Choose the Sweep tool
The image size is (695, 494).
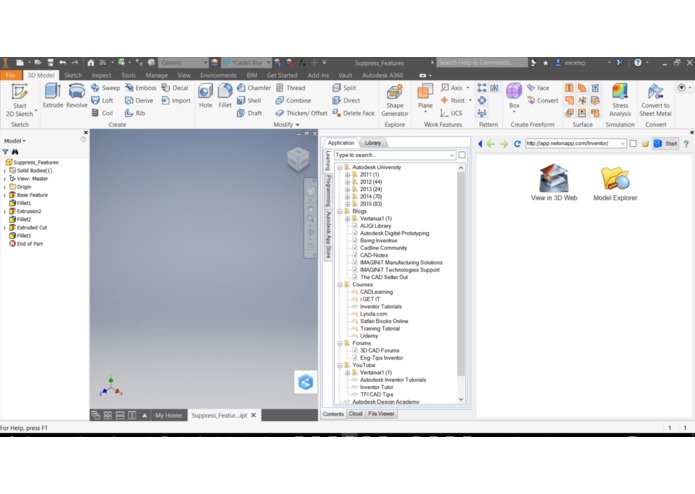(105, 88)
